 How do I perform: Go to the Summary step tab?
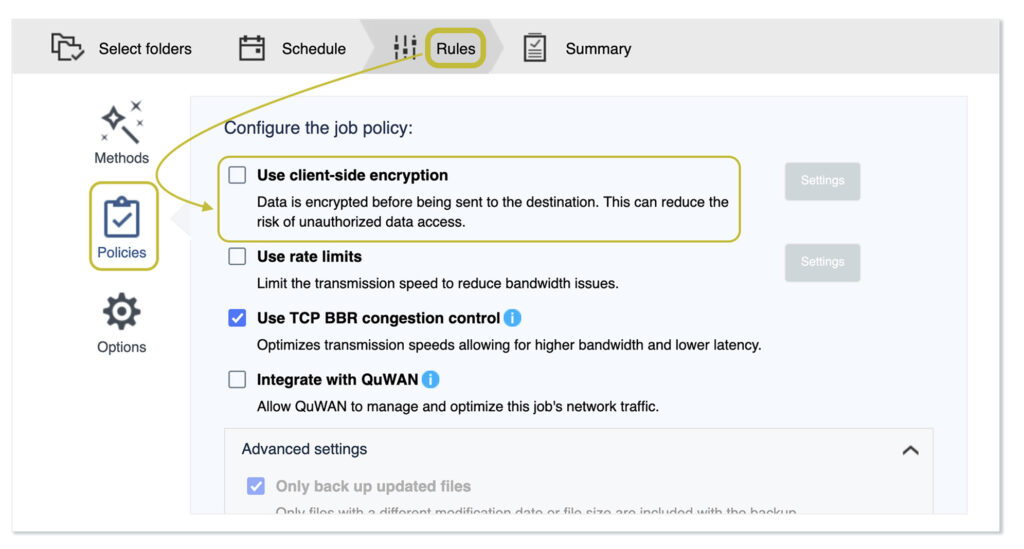point(597,48)
